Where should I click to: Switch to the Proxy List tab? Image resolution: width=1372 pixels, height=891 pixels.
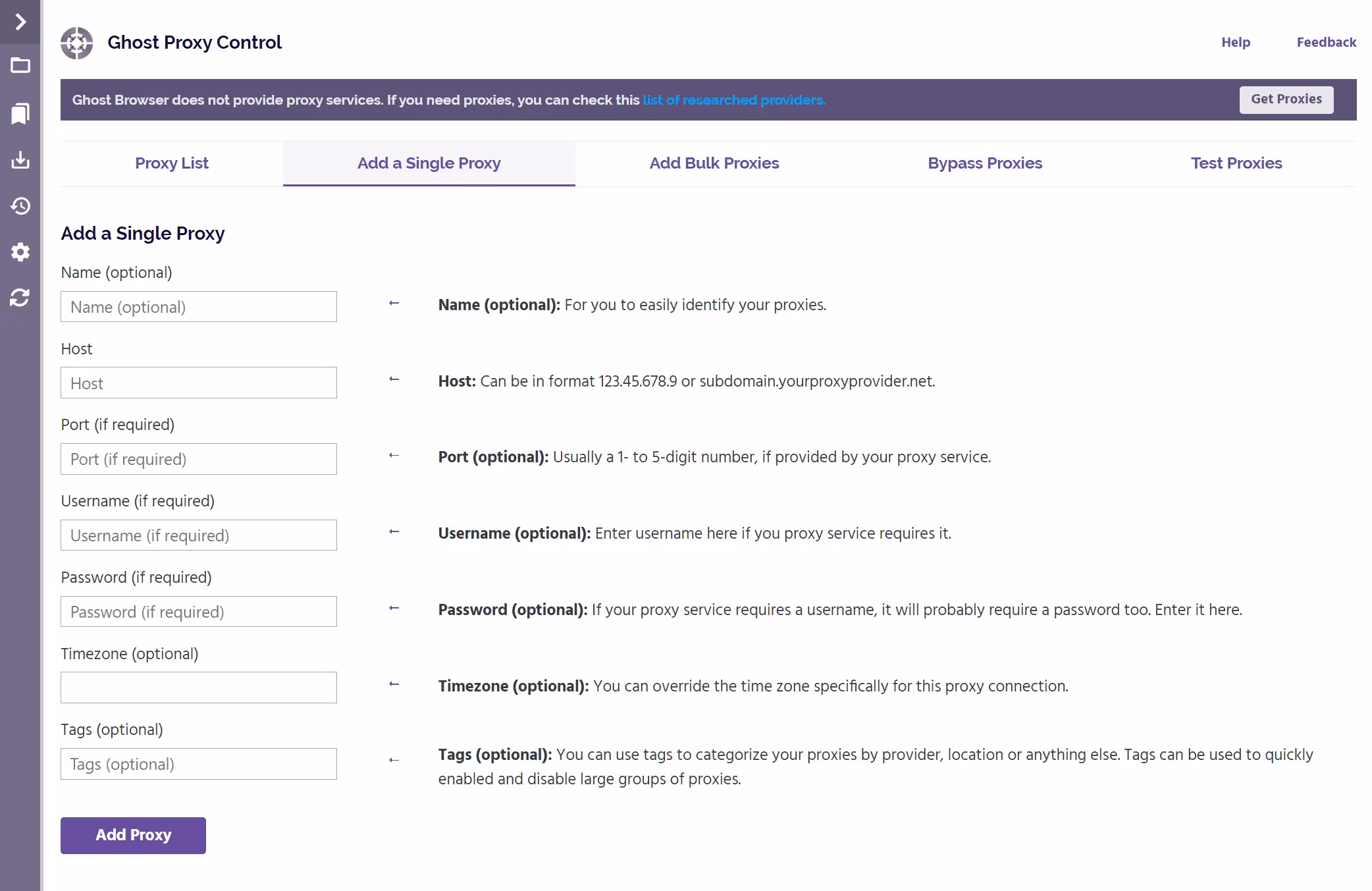point(171,163)
